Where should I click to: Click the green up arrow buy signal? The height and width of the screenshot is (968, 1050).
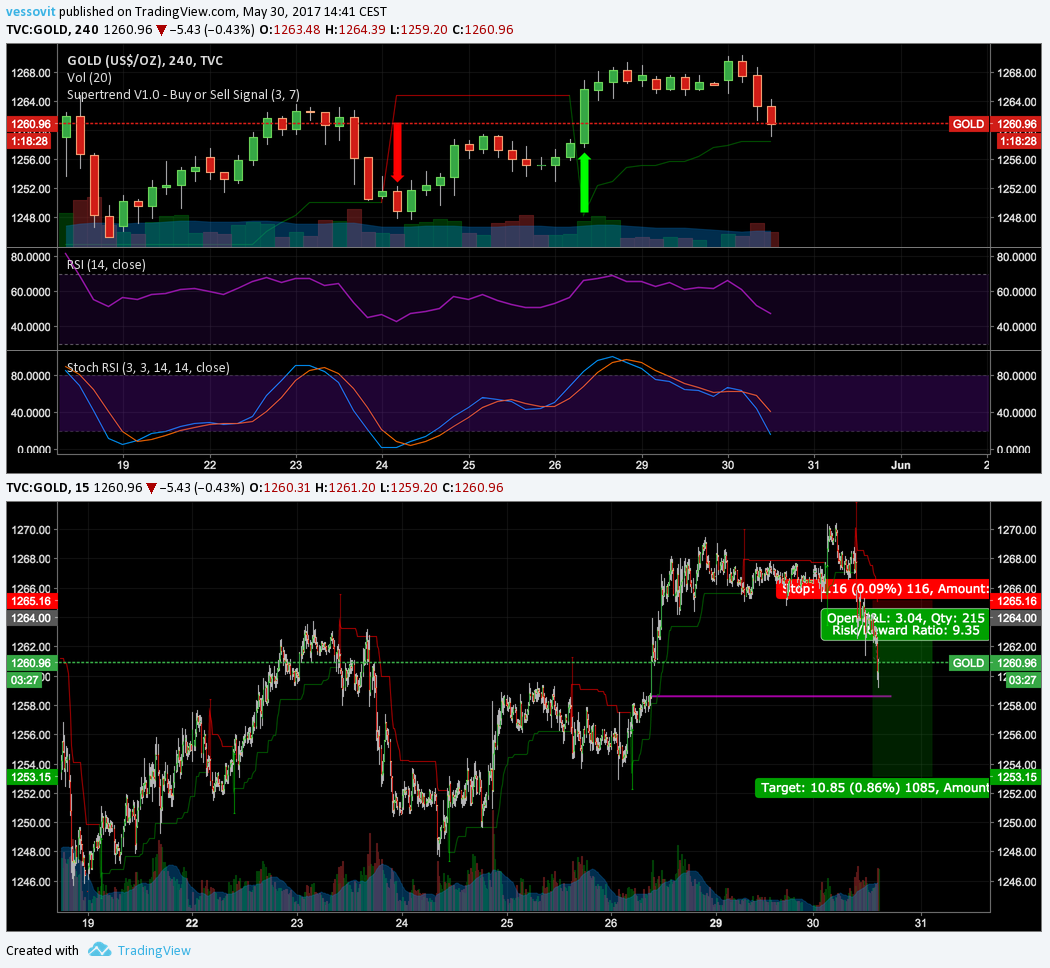[584, 183]
